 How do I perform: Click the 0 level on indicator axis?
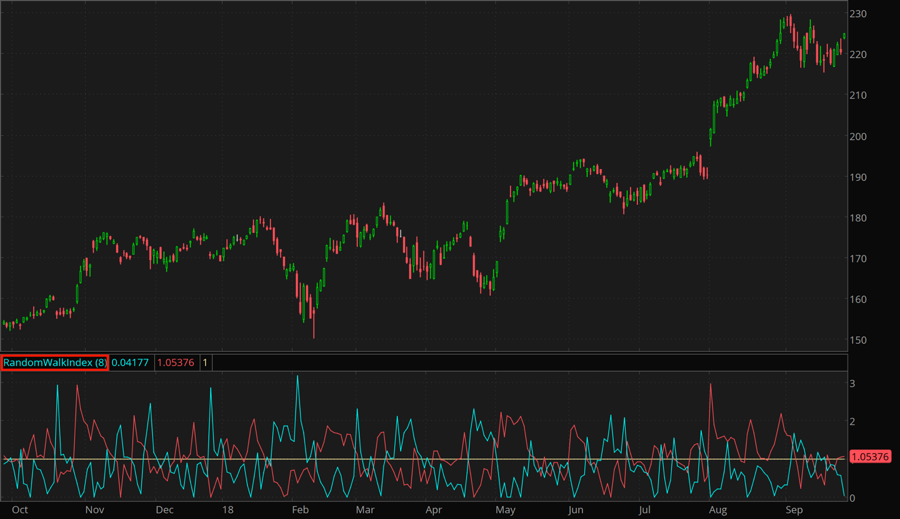tap(852, 497)
